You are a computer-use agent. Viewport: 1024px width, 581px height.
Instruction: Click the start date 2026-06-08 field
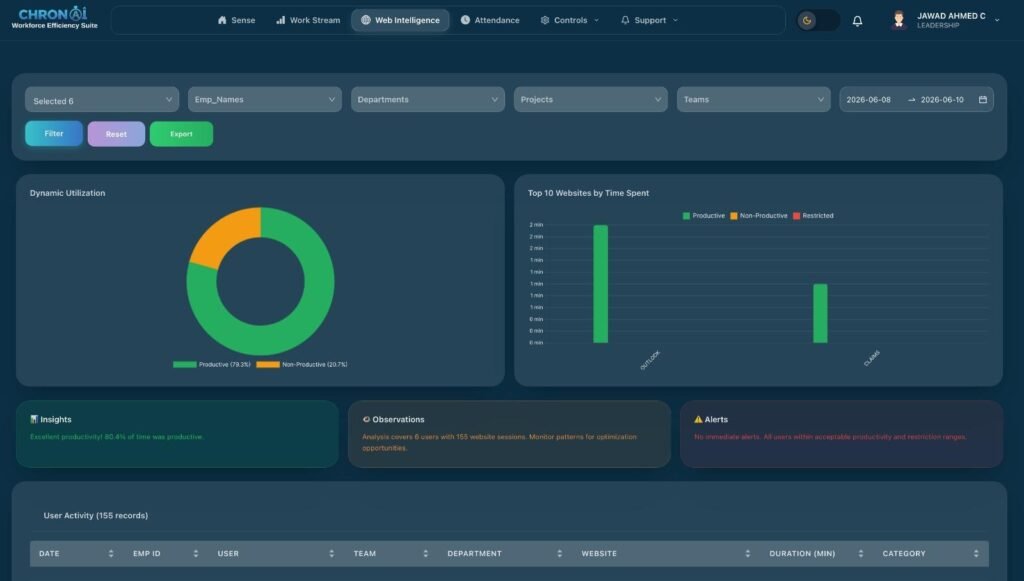click(869, 99)
